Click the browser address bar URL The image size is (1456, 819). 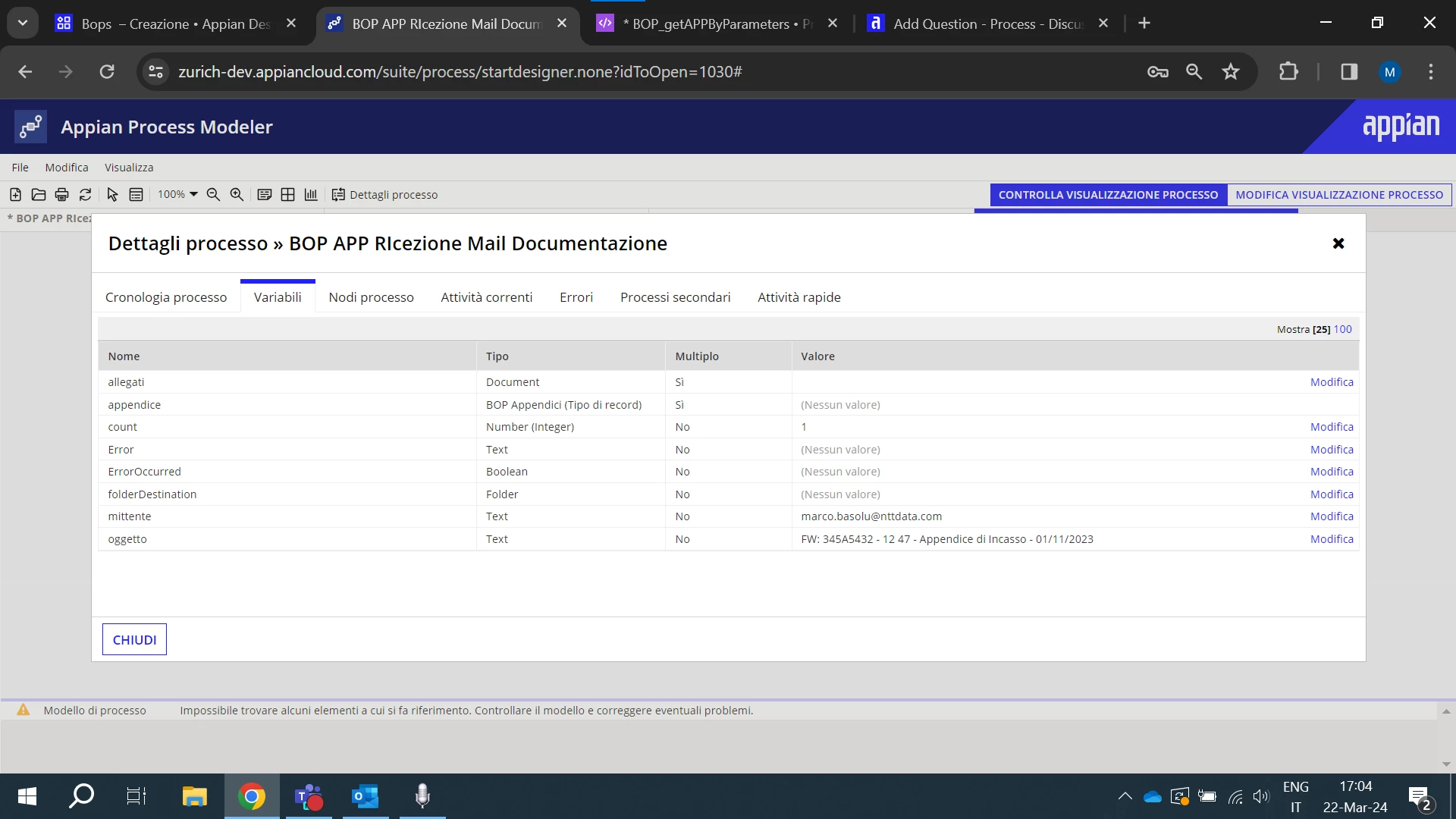point(460,71)
